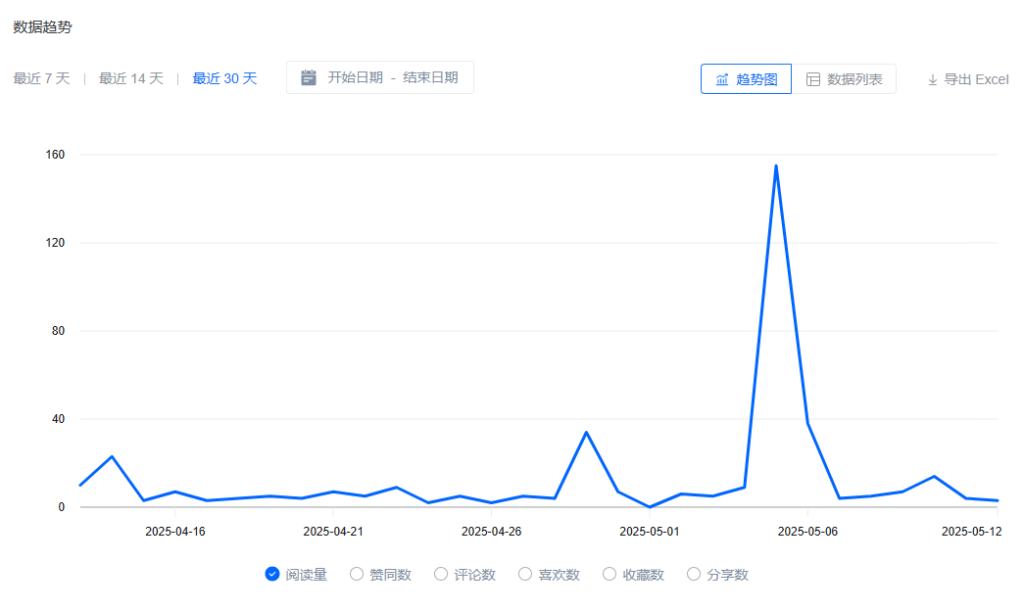This screenshot has width=1024, height=610.
Task: Choose the 最近 30 天 range
Action: 225,78
